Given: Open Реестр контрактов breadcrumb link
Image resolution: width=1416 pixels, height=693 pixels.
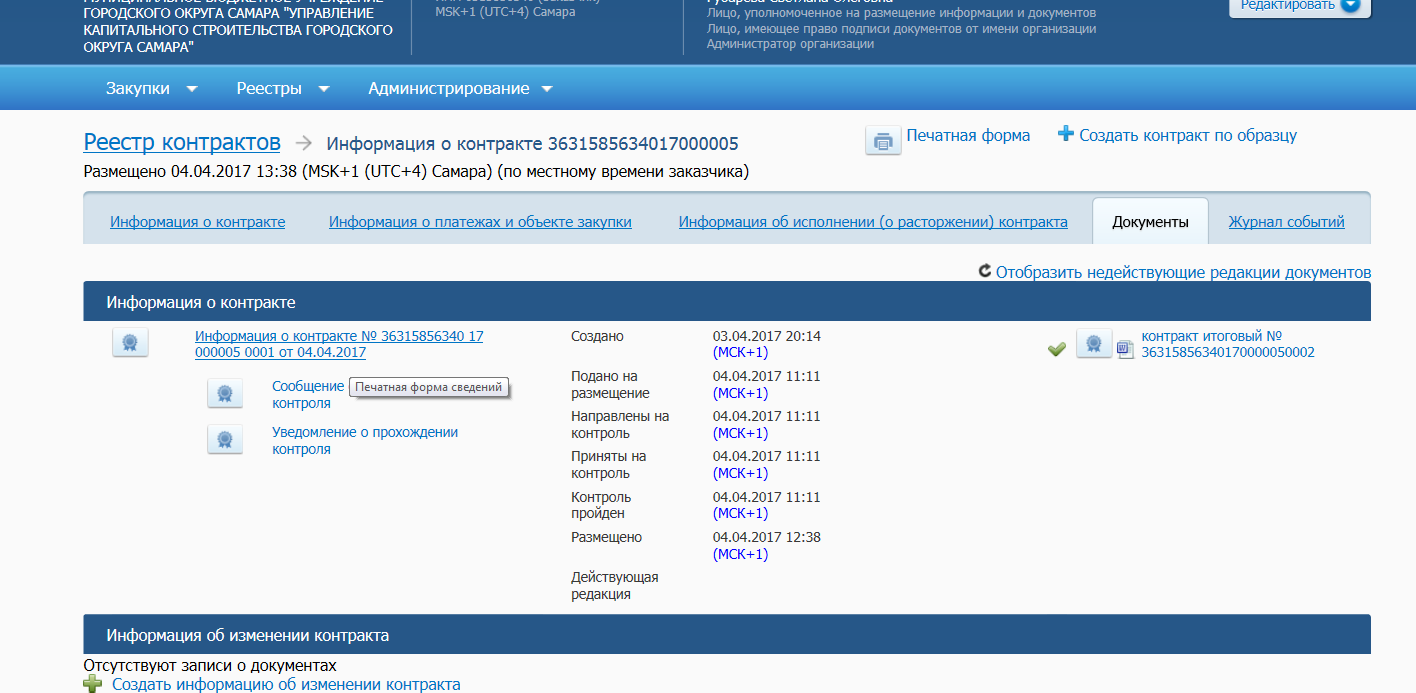Looking at the screenshot, I should pos(182,142).
